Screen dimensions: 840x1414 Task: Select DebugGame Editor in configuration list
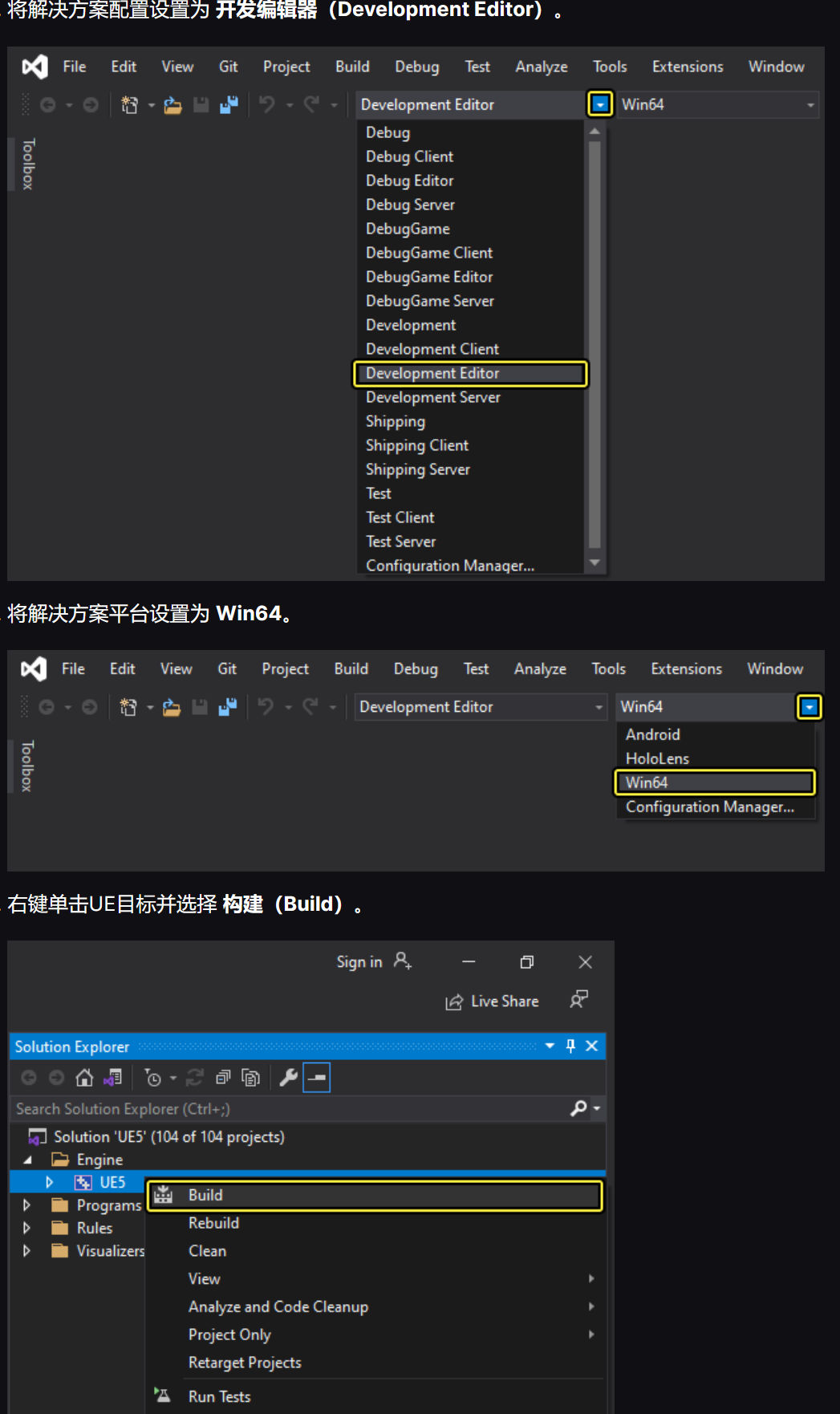470,277
